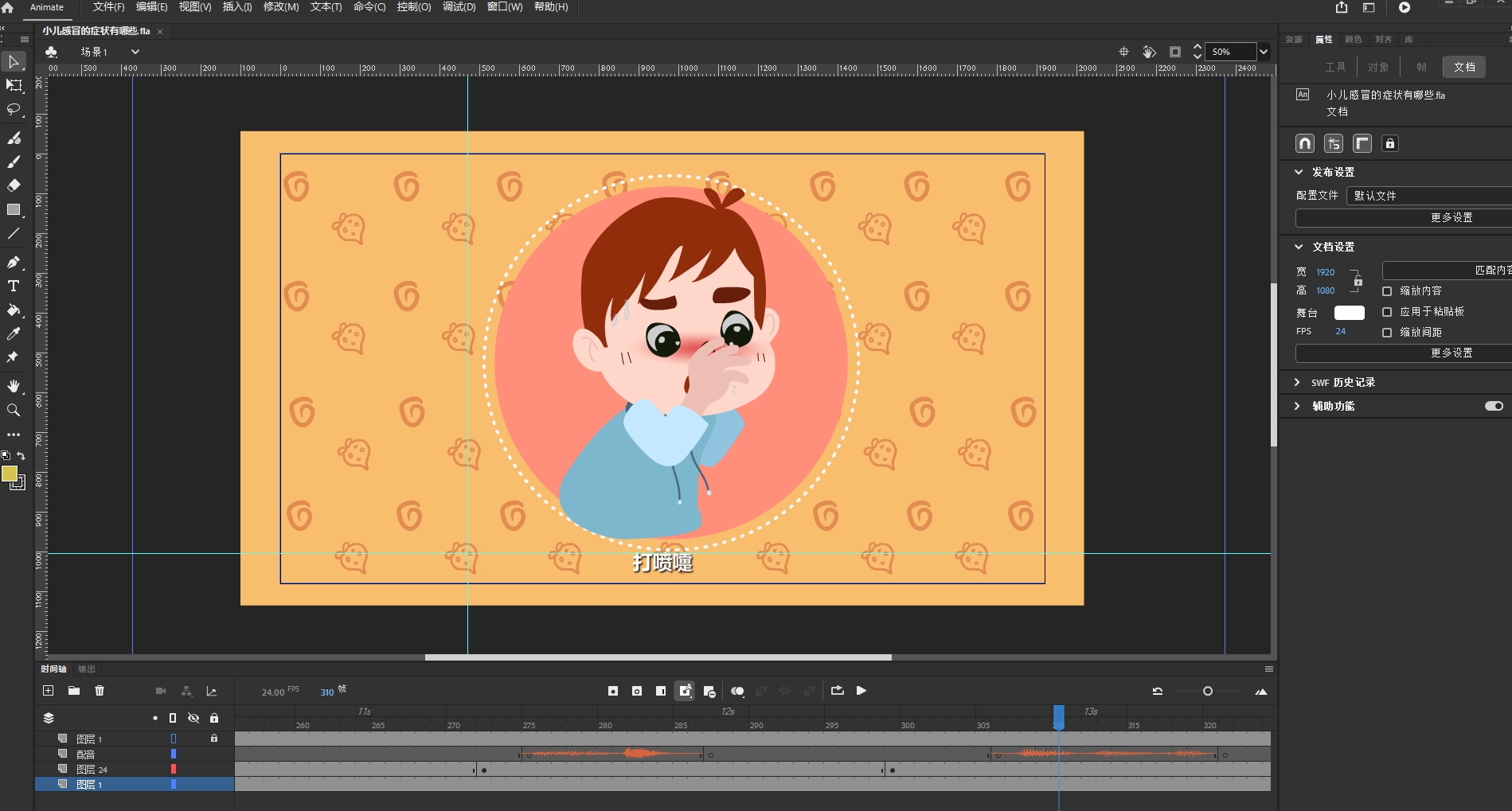Screen dimensions: 1512x811
Task: Select the Pen tool
Action: [14, 263]
